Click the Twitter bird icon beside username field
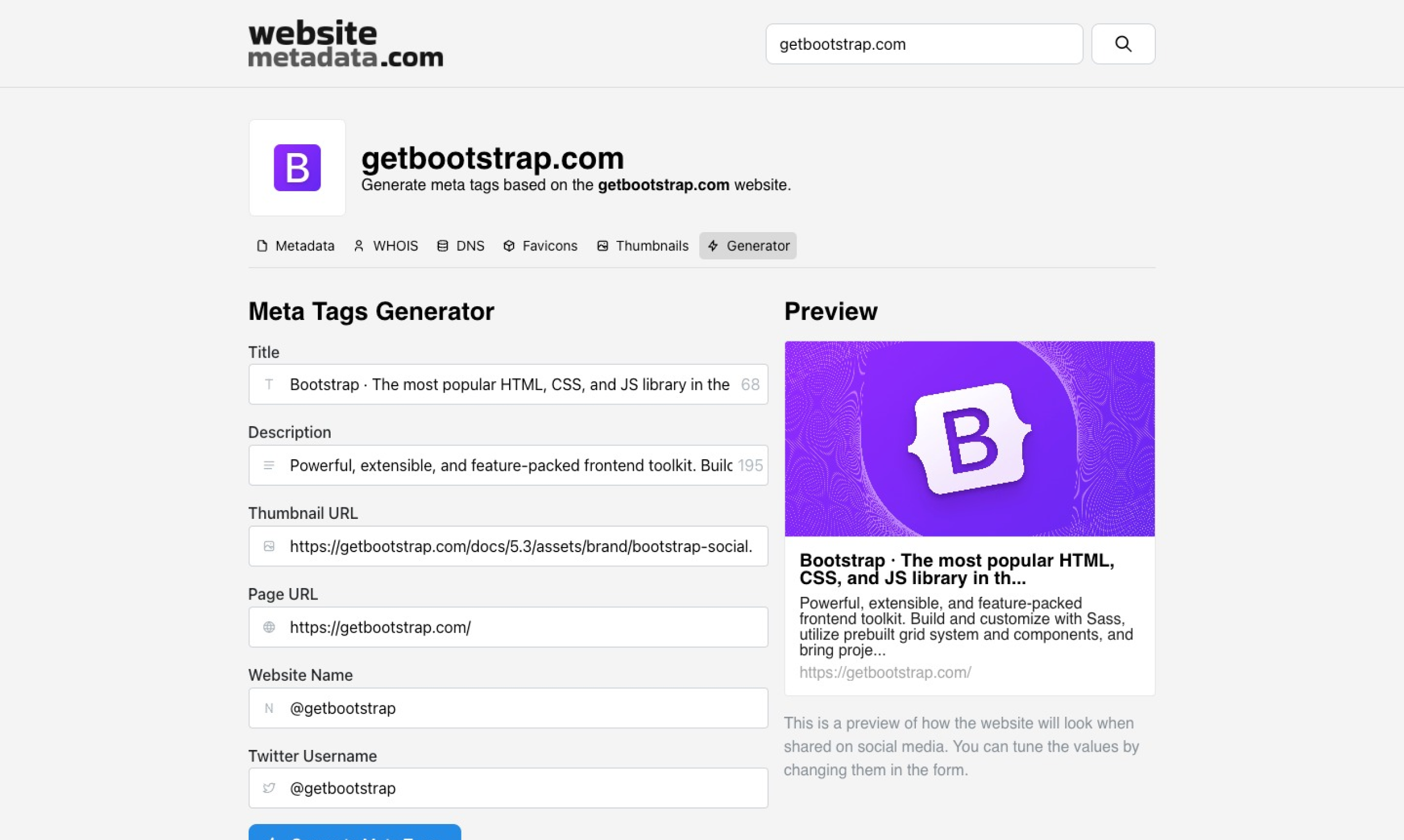Viewport: 1404px width, 840px height. click(270, 788)
